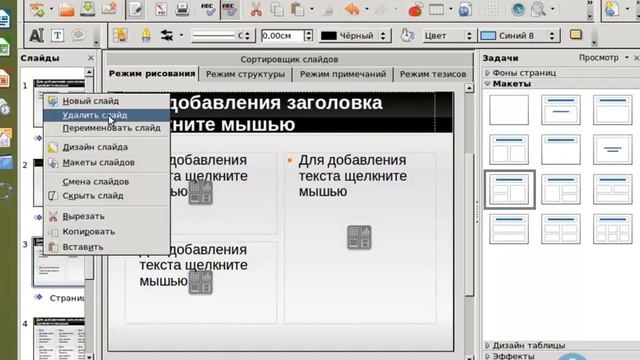This screenshot has width=640, height=360.
Task: Click the printer icon
Action: coord(182,9)
